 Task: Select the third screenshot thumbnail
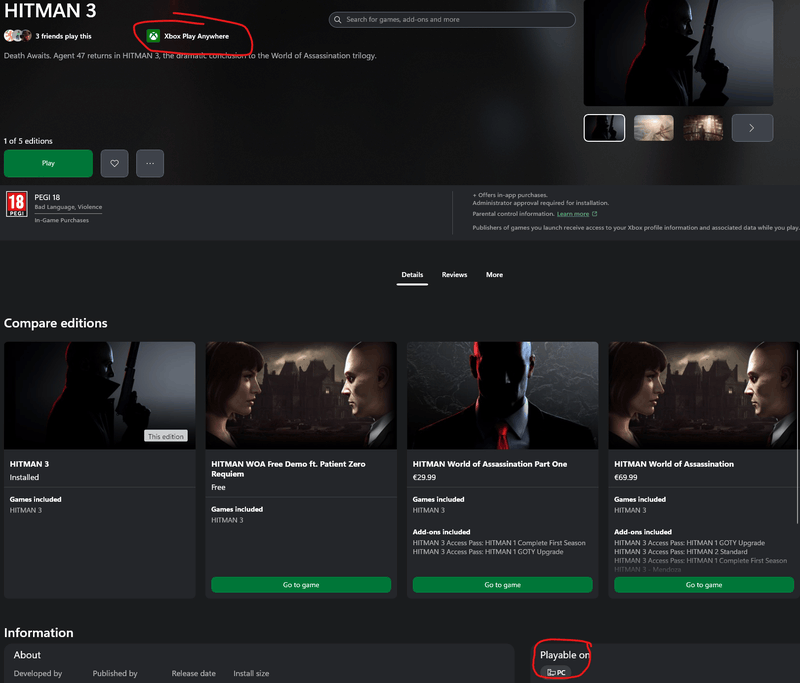pos(703,128)
